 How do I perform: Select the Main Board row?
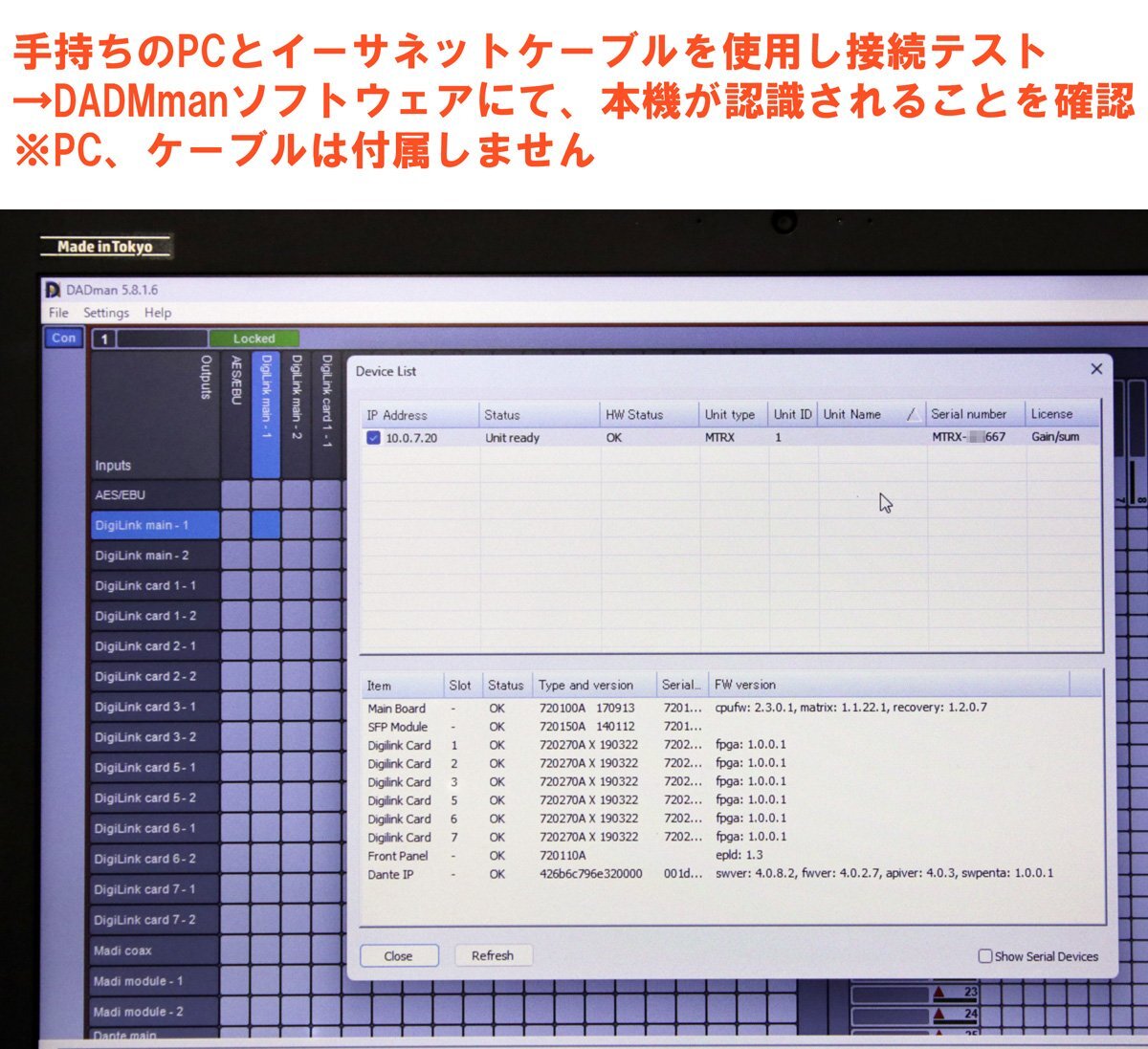click(732, 709)
